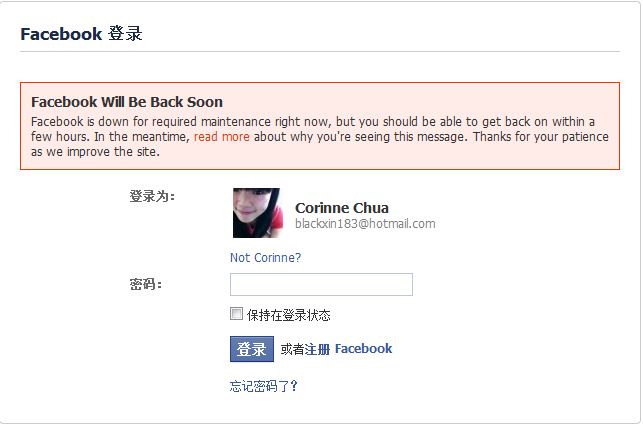Open the 忘记密码了? forgot password link
Viewport: 643px width, 425px height.
coord(264,386)
